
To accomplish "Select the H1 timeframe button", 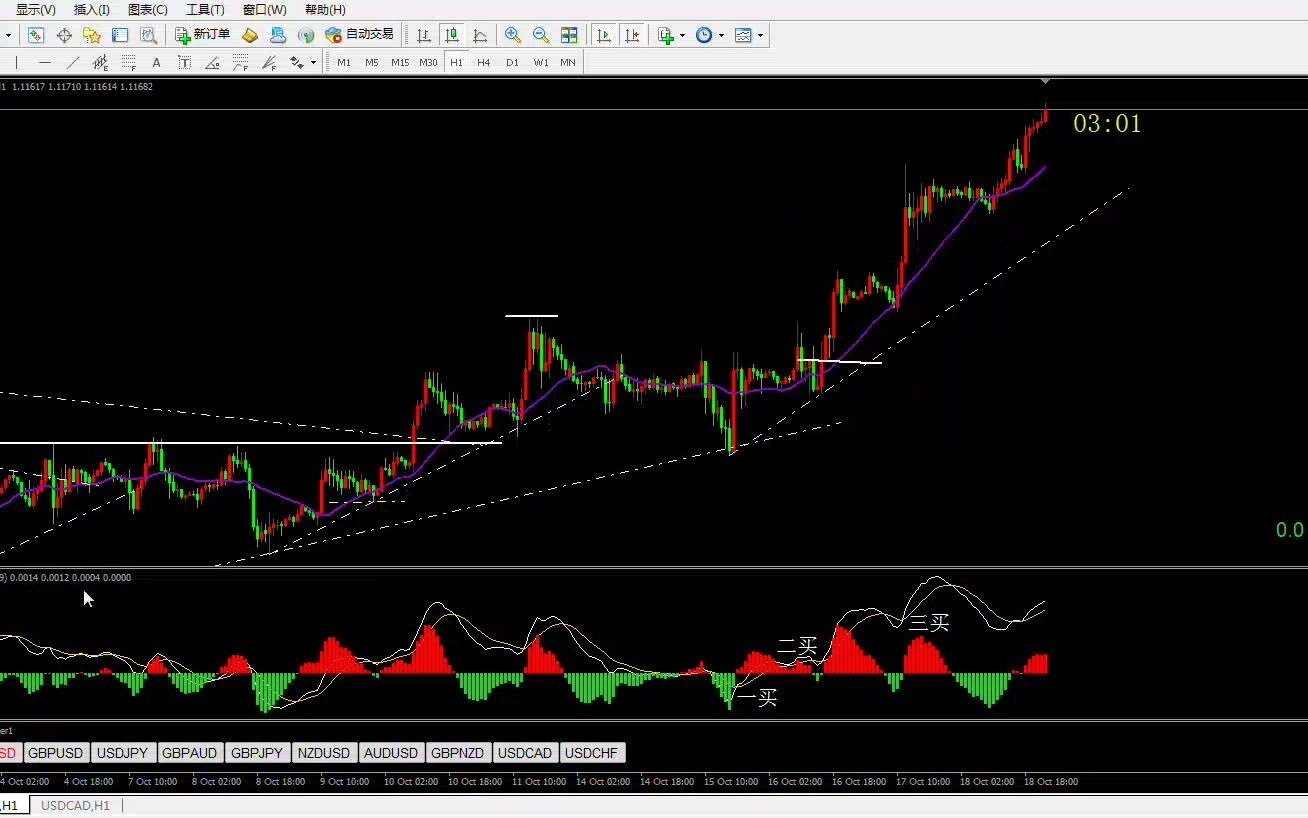I will (456, 63).
